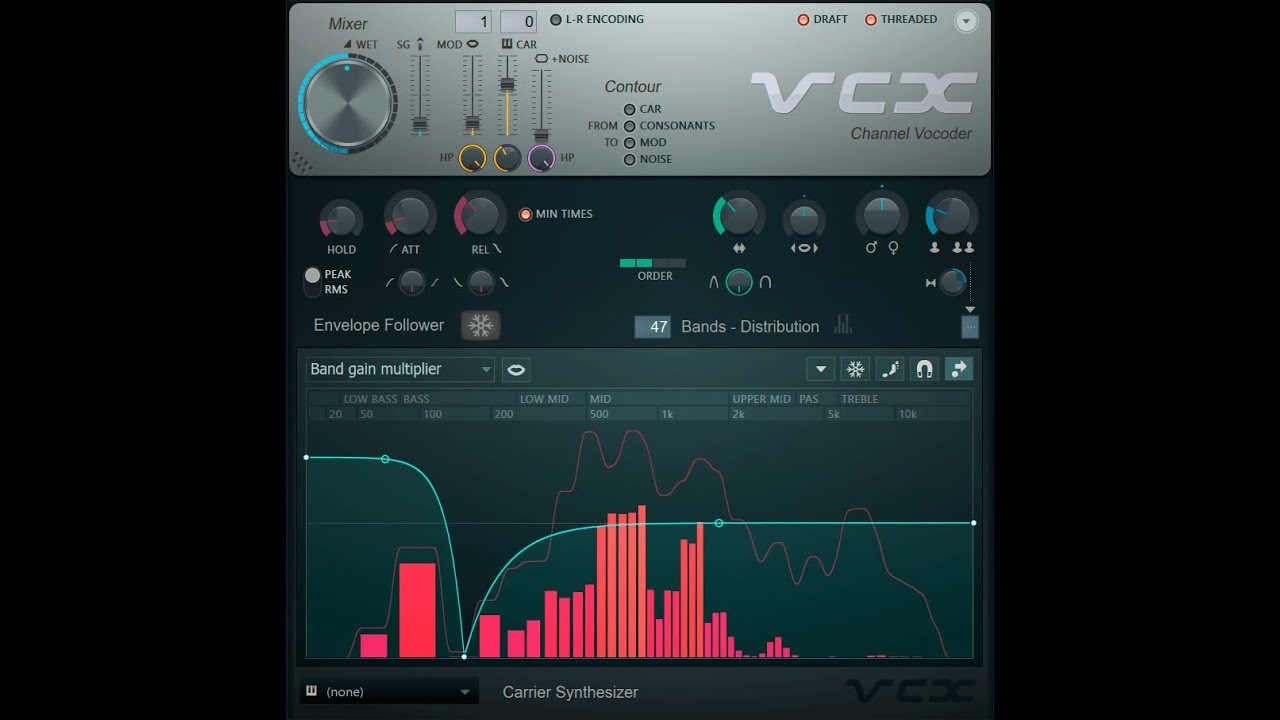1280x720 pixels.
Task: Click the freeze snowflake next to Envelope Follower
Action: tap(481, 326)
